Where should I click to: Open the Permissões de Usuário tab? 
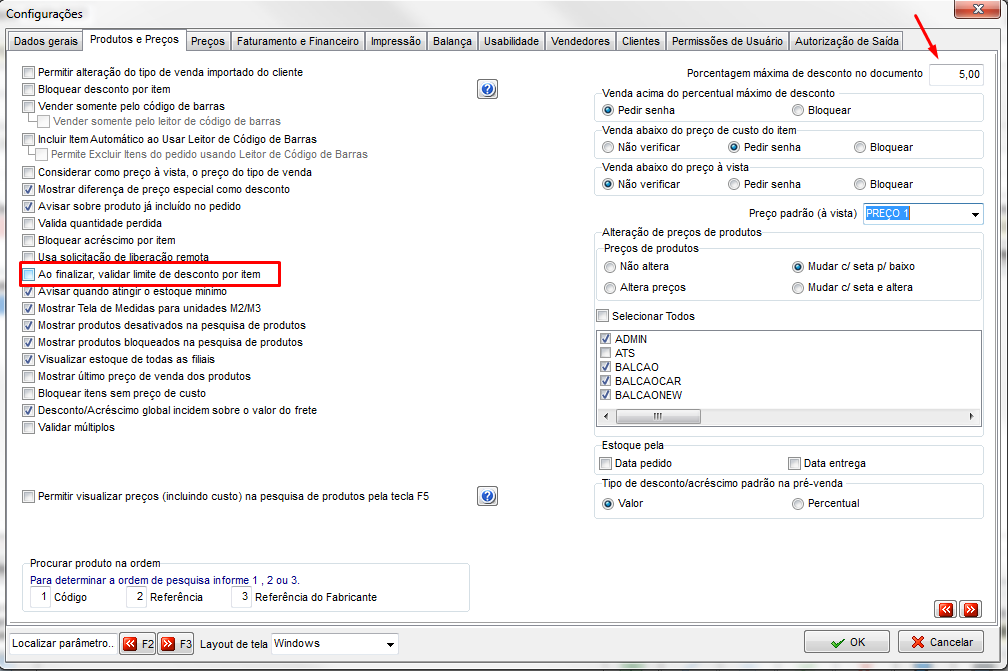pos(727,41)
